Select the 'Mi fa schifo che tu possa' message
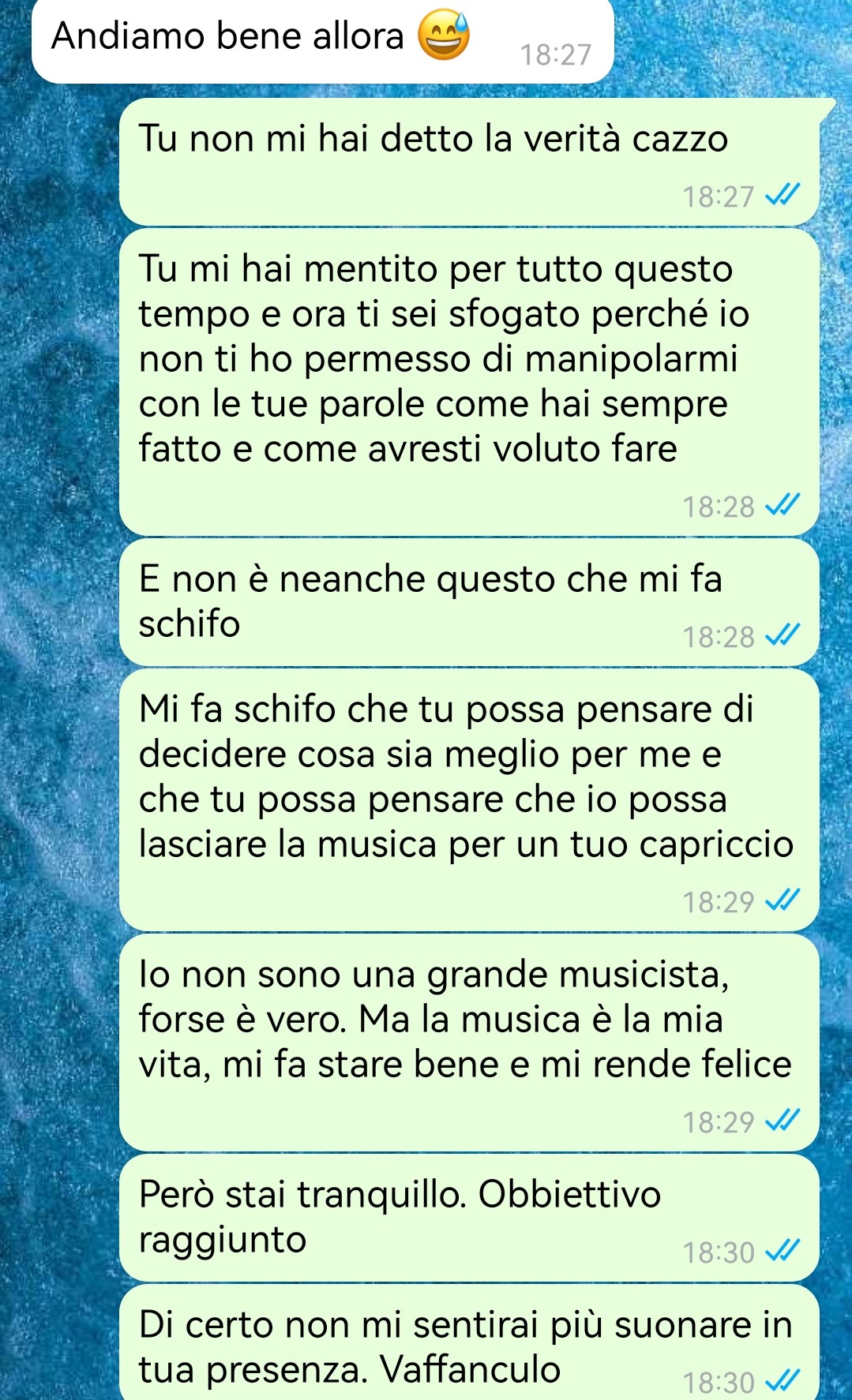Screen dimensions: 852x1400 469,799
